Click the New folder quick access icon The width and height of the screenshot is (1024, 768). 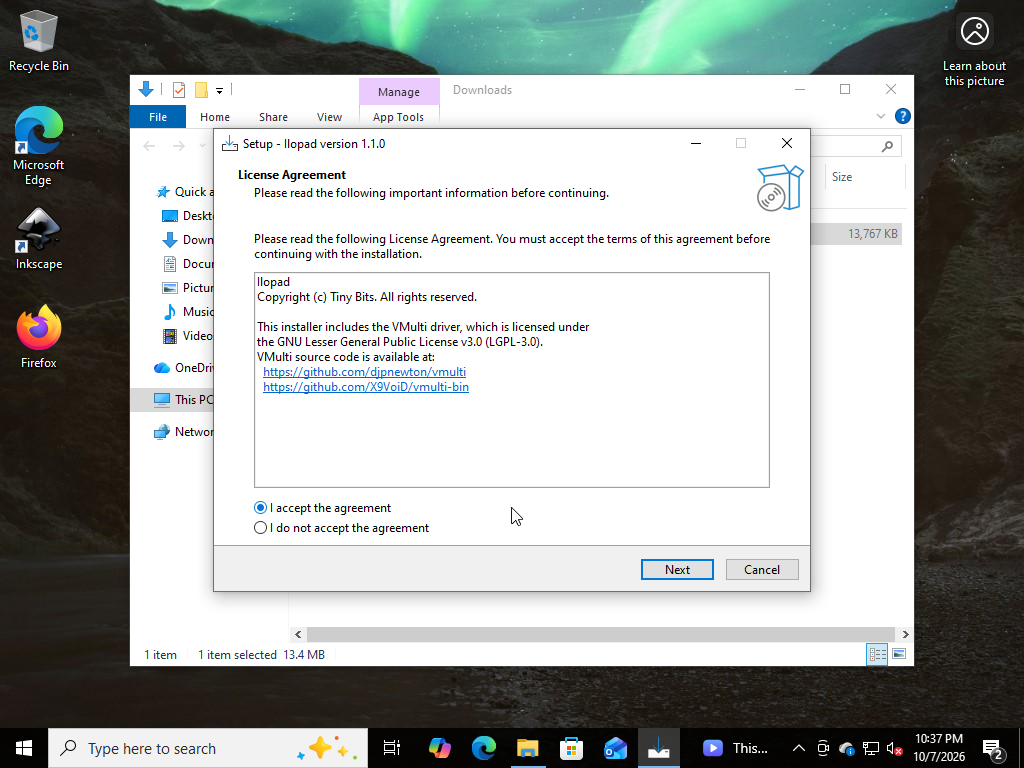coord(201,90)
